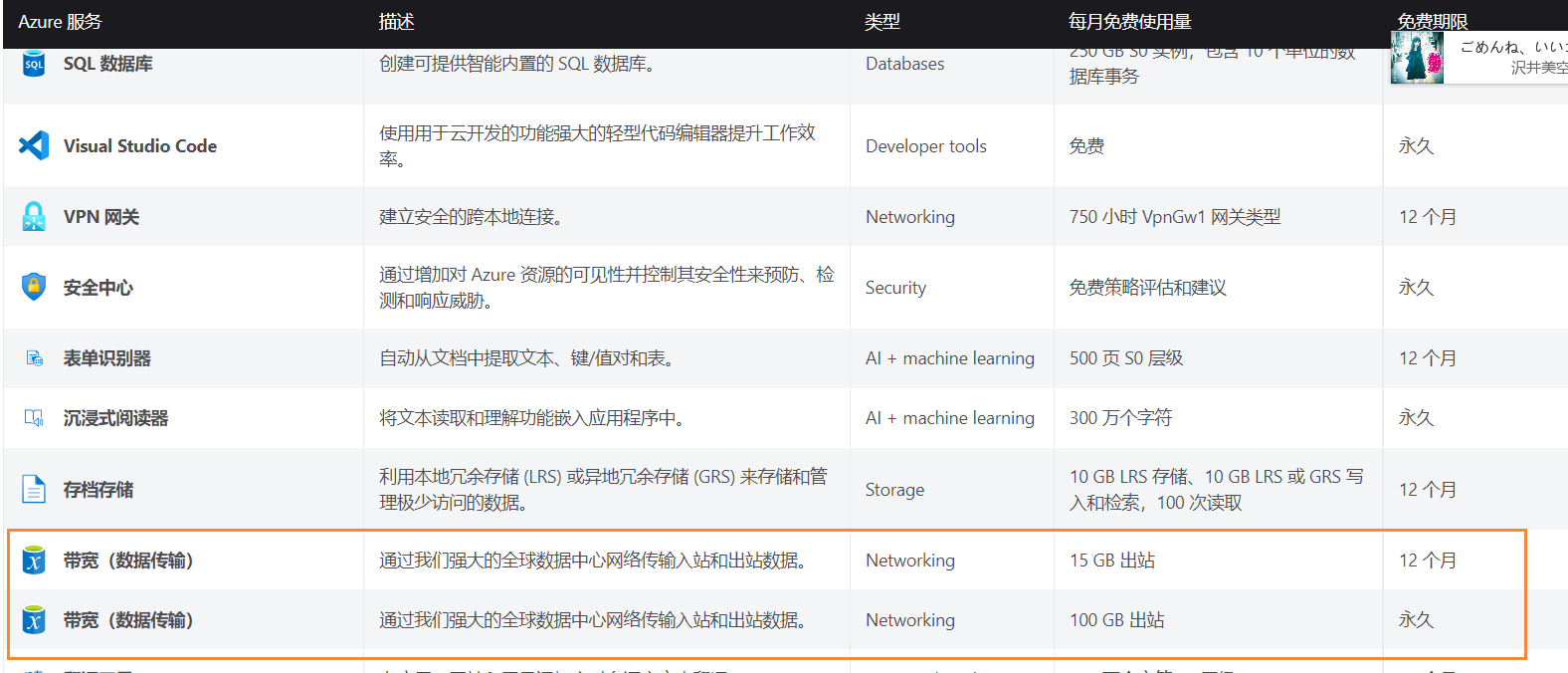Open the VPN 网关 service link
The image size is (1568, 673).
[x=101, y=217]
